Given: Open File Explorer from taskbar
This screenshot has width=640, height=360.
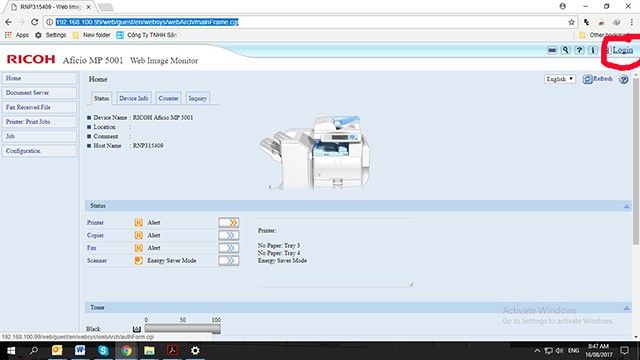Looking at the screenshot, I should click(x=149, y=351).
